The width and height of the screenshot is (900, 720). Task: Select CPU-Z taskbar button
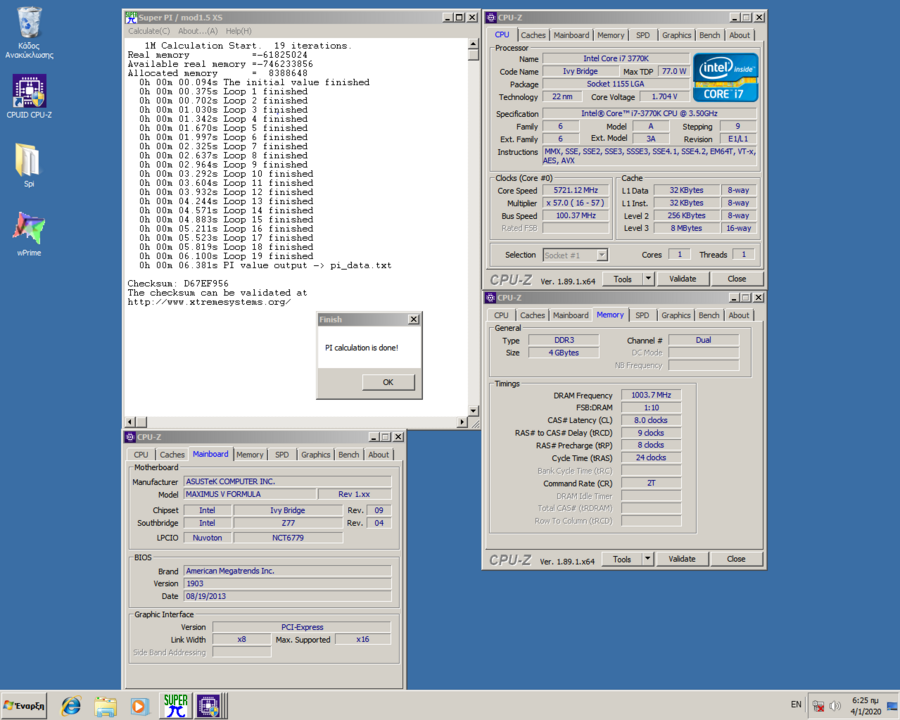209,706
